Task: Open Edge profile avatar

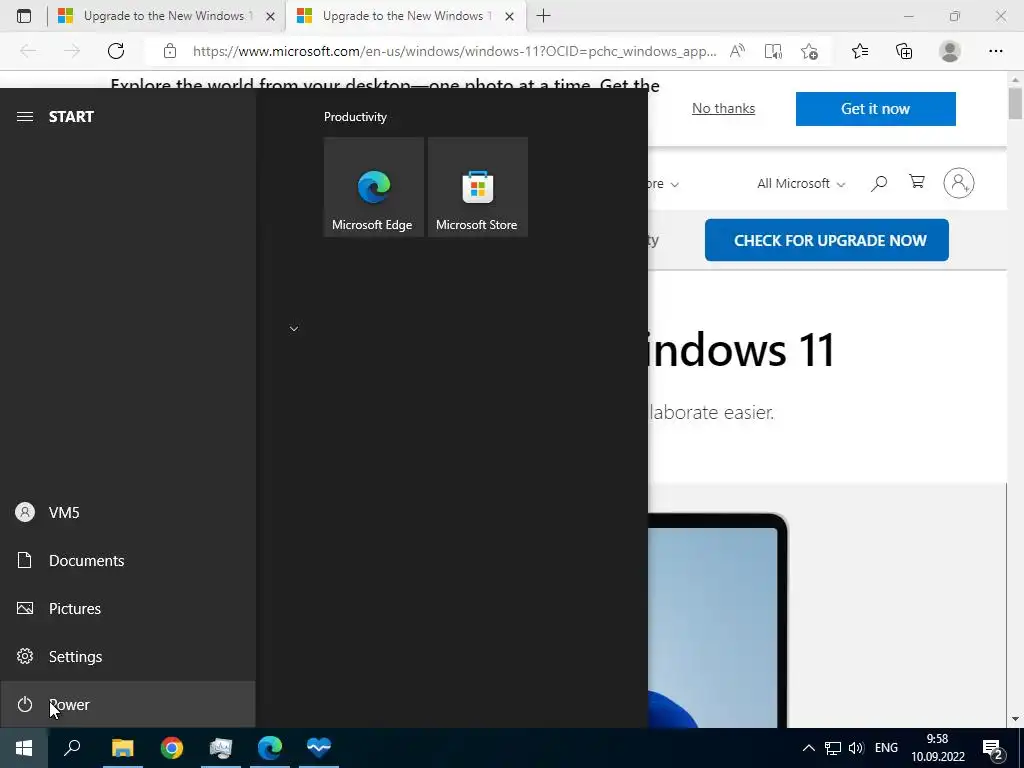Action: coord(950,51)
